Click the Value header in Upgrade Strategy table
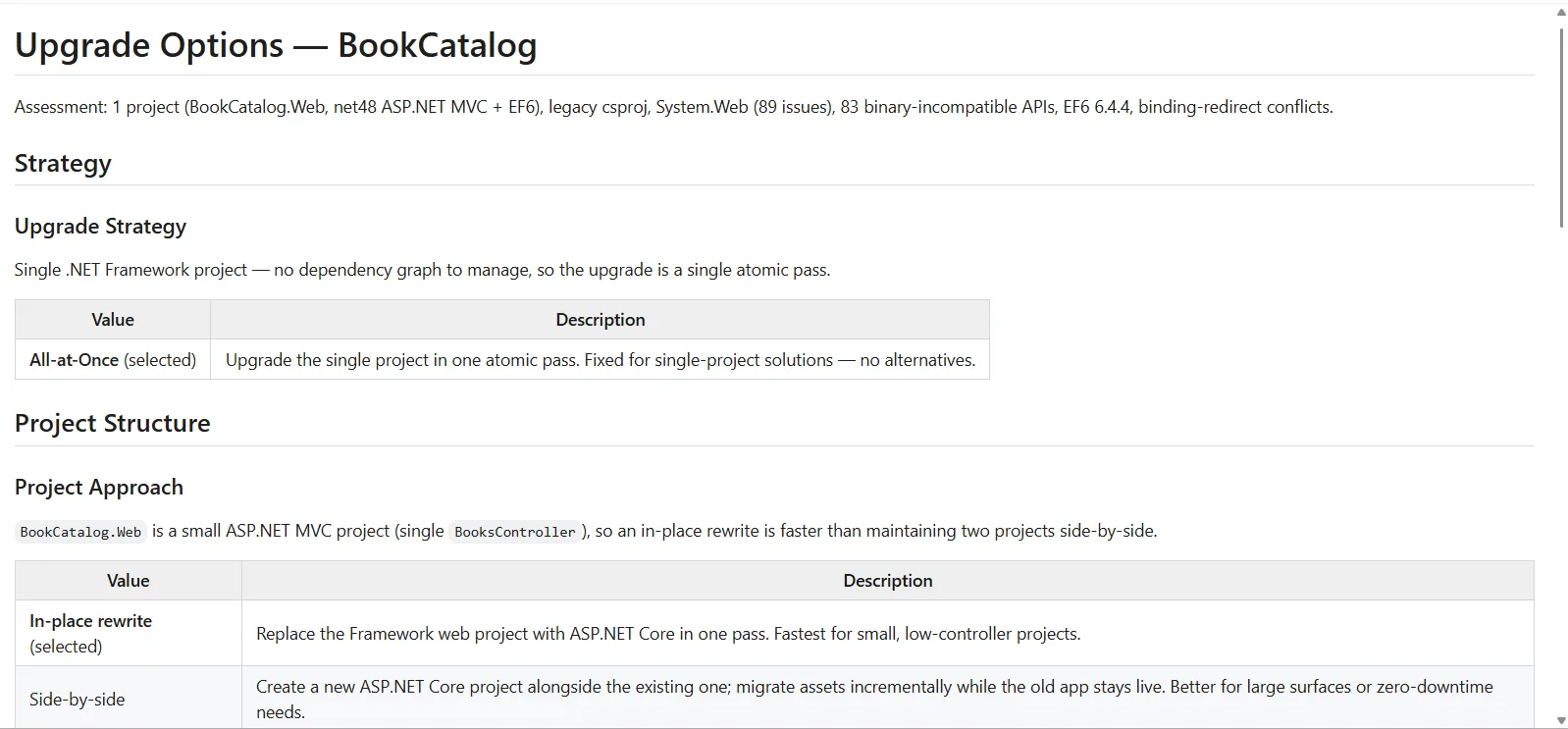This screenshot has height=729, width=1568. click(x=113, y=320)
